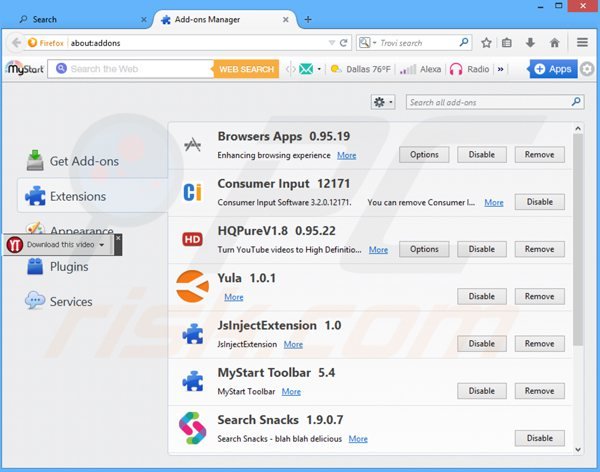This screenshot has height=472, width=600.
Task: Open Options for HQPureV1.8
Action: click(424, 249)
